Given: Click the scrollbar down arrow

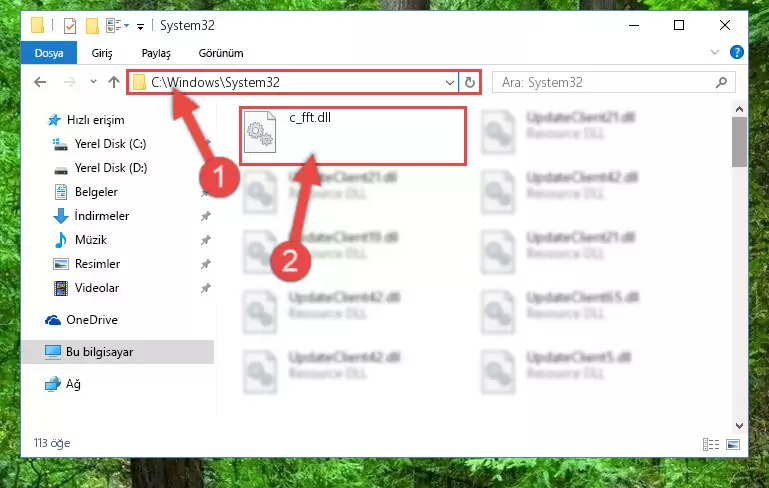Looking at the screenshot, I should pos(739,426).
